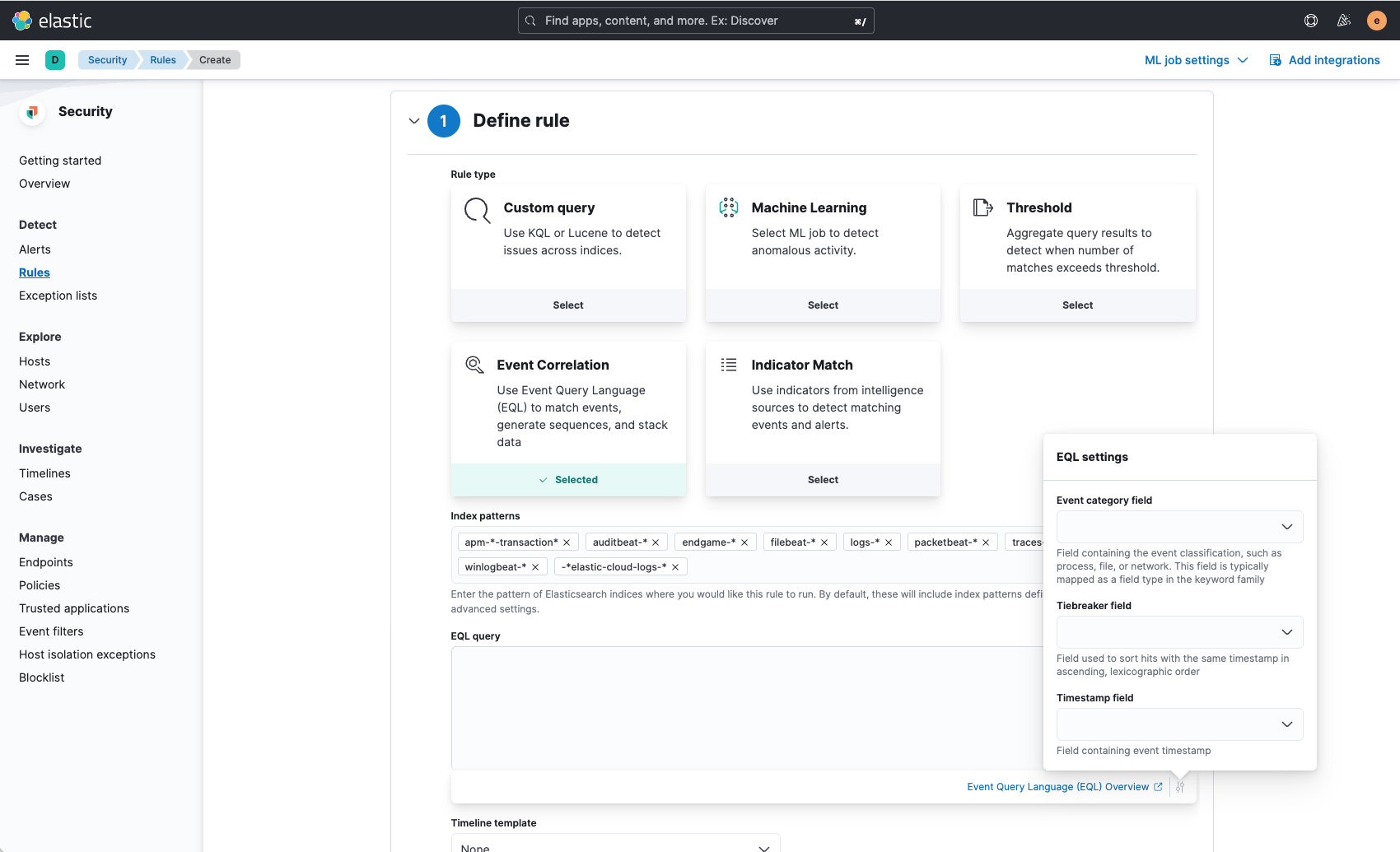Remove the packetbeat-* index pattern

(986, 542)
